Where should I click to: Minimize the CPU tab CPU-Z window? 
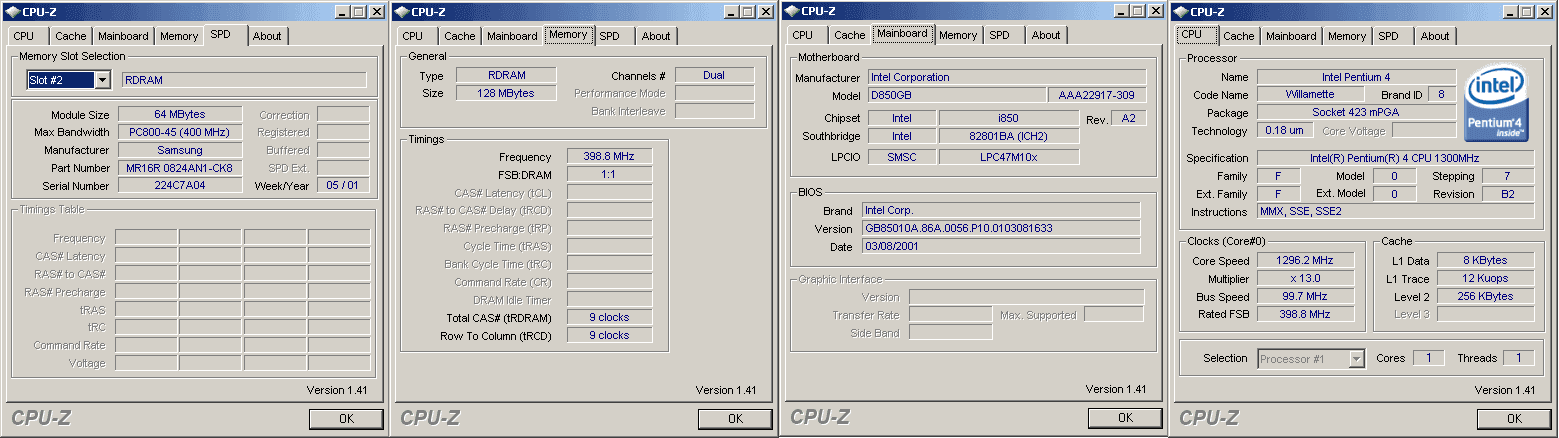click(x=1510, y=12)
